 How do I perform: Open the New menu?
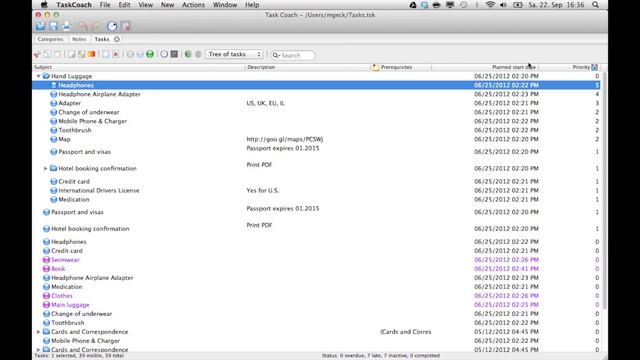click(x=167, y=5)
